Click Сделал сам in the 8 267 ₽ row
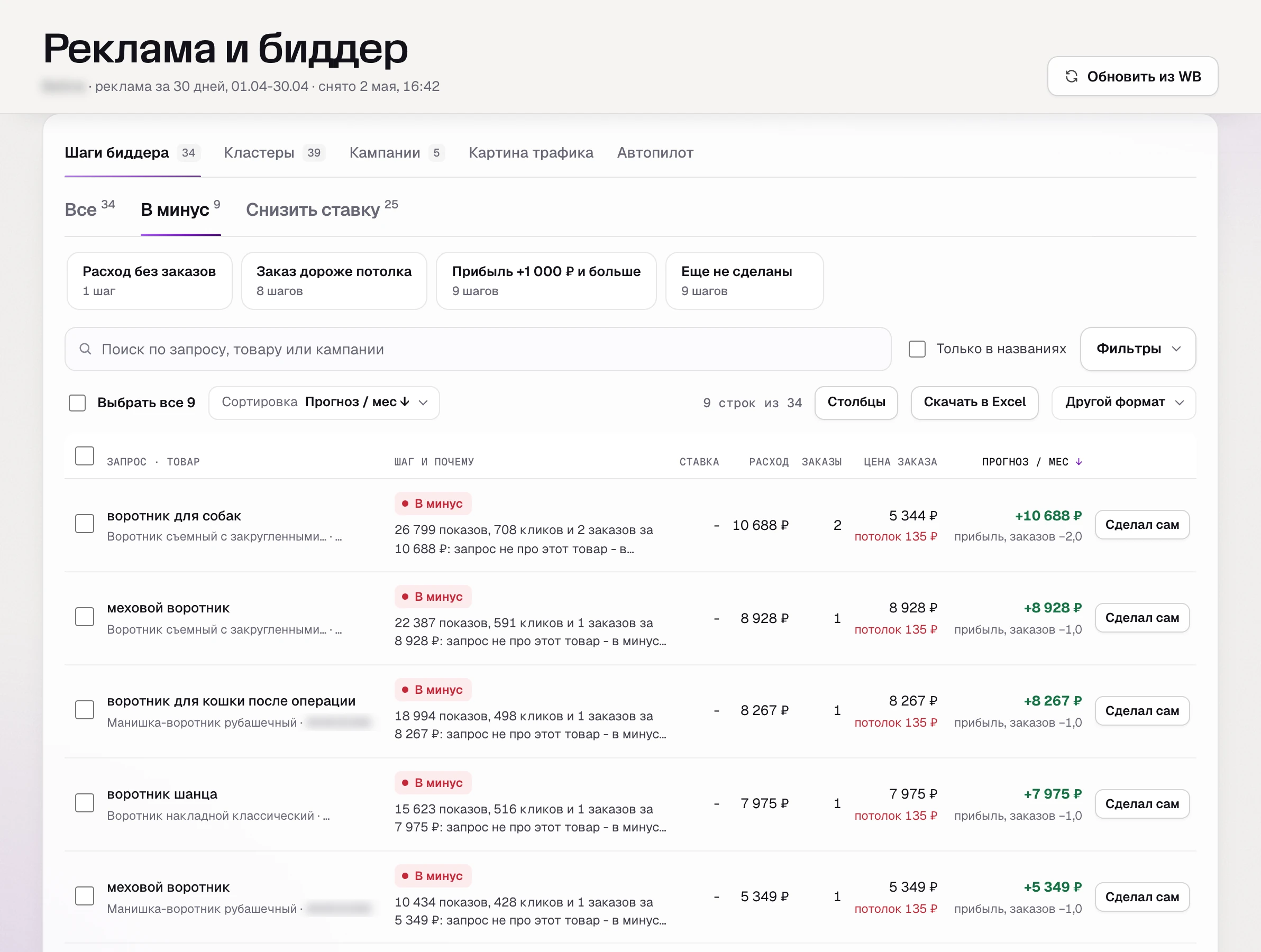This screenshot has width=1261, height=952. (1142, 711)
